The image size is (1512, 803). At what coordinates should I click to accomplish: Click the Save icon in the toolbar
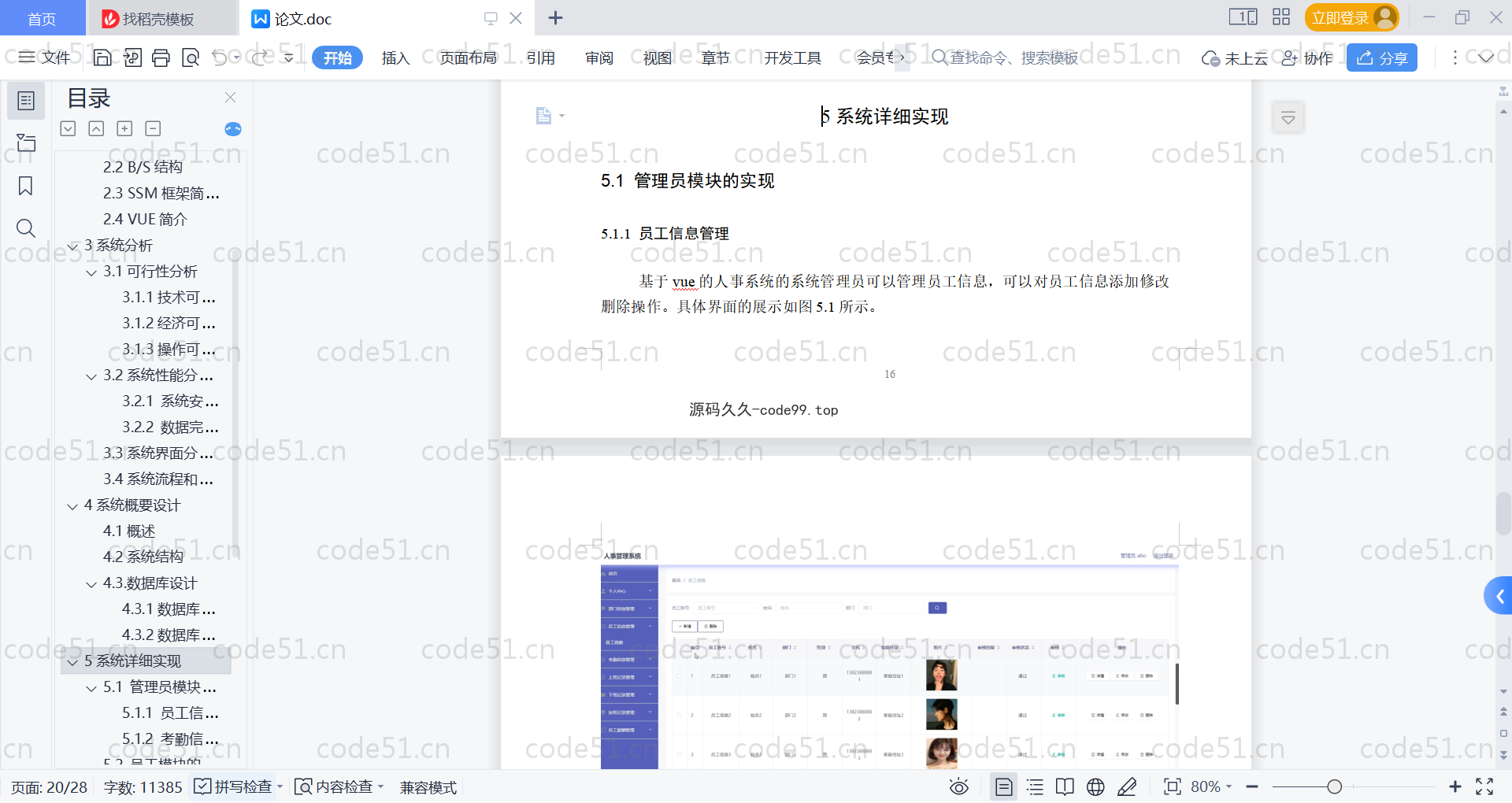tap(102, 57)
